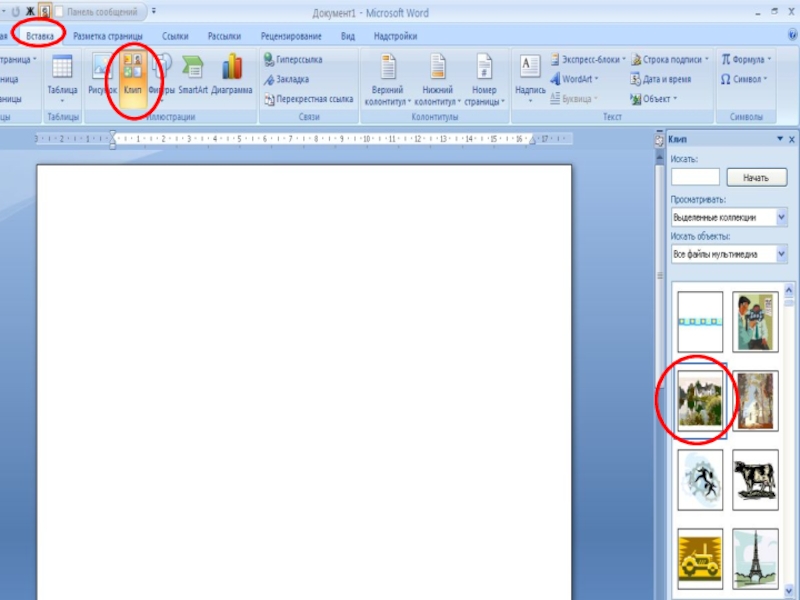Toggle the Панель сообщений checkbox
The height and width of the screenshot is (600, 800).
click(x=59, y=12)
